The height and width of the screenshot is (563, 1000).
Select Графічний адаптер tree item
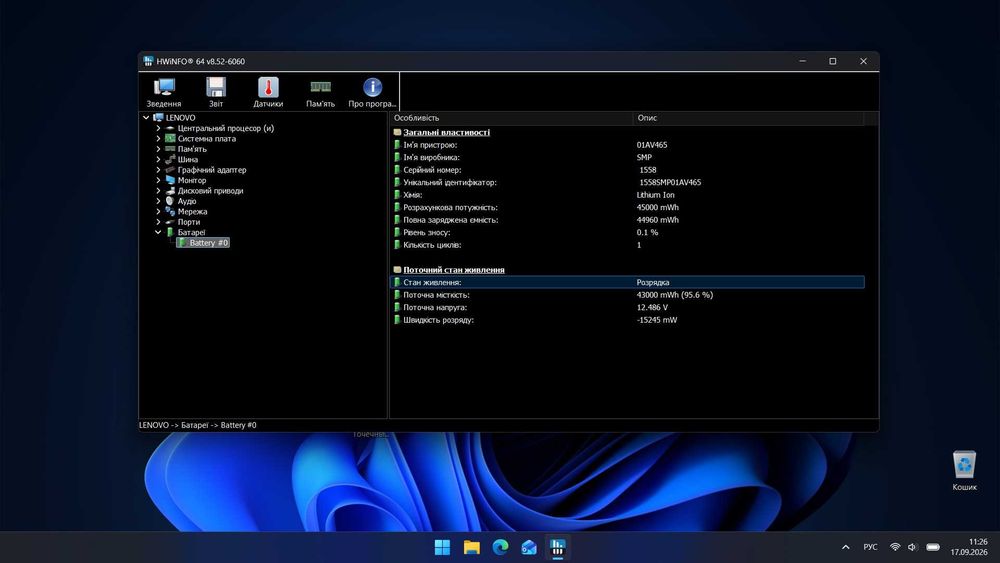(x=205, y=170)
